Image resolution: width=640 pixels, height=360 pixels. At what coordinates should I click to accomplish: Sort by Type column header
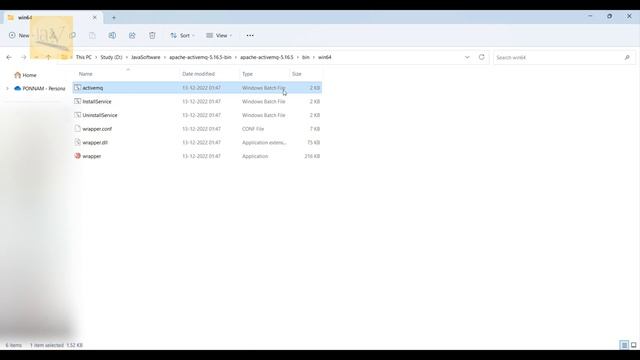click(x=247, y=74)
